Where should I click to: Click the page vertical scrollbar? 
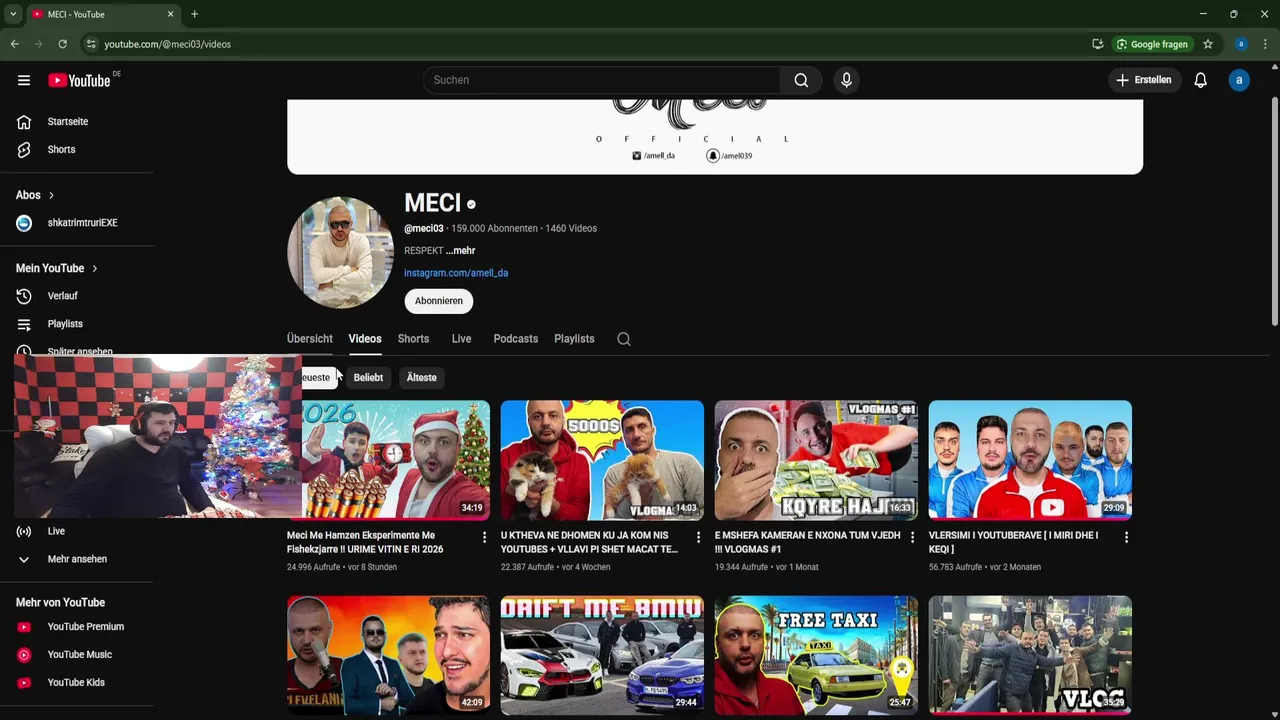(x=1274, y=211)
